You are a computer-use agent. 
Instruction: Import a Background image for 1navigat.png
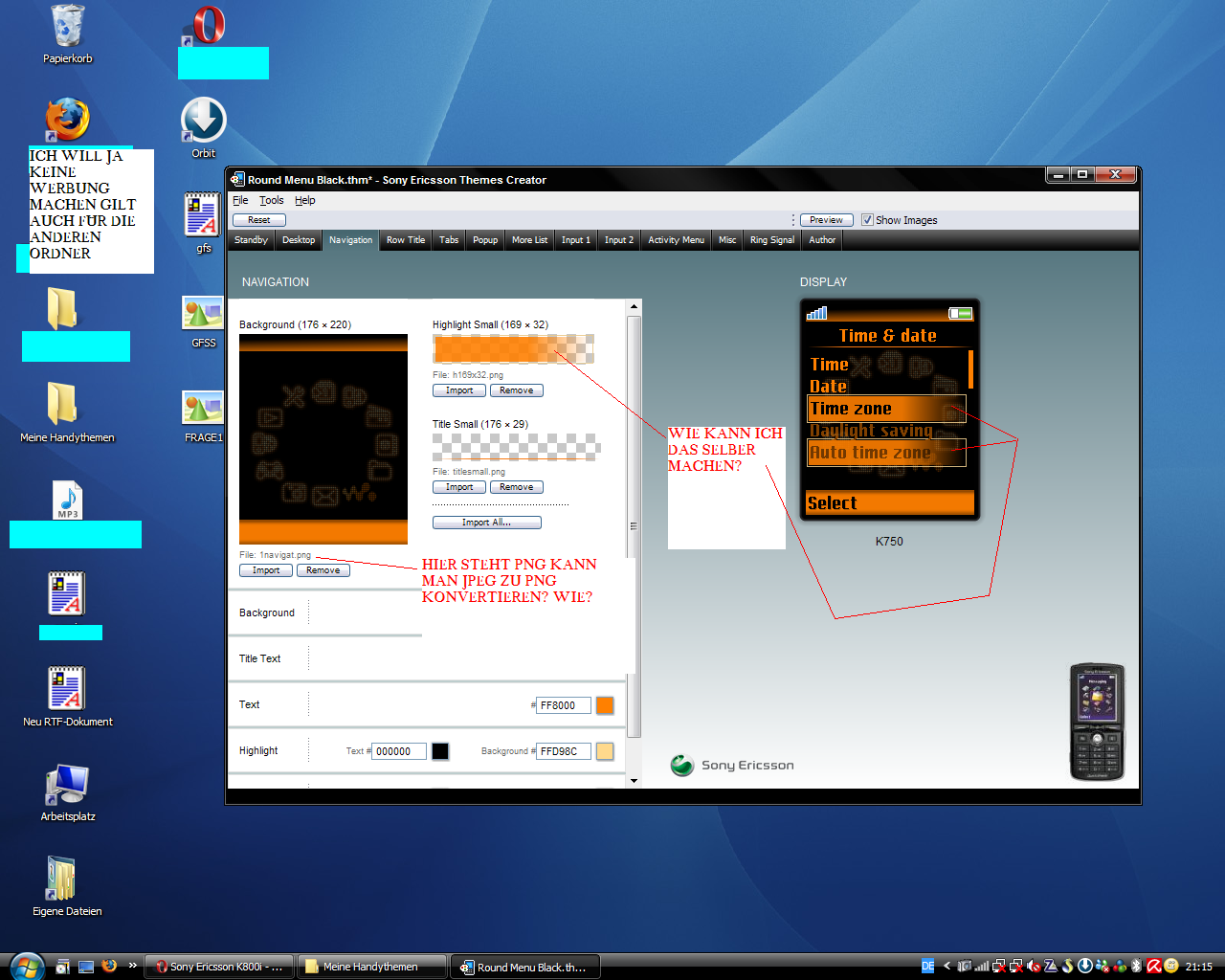(x=266, y=570)
